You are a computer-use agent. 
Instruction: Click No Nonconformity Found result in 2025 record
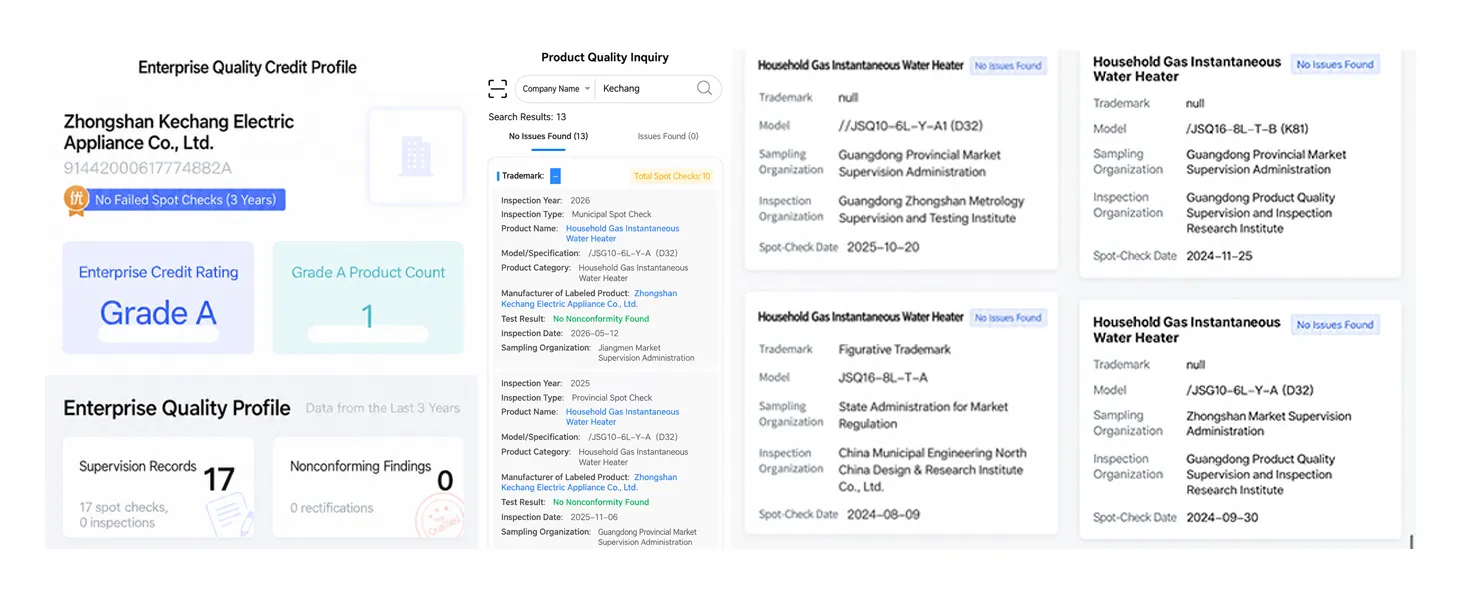pyautogui.click(x=601, y=502)
